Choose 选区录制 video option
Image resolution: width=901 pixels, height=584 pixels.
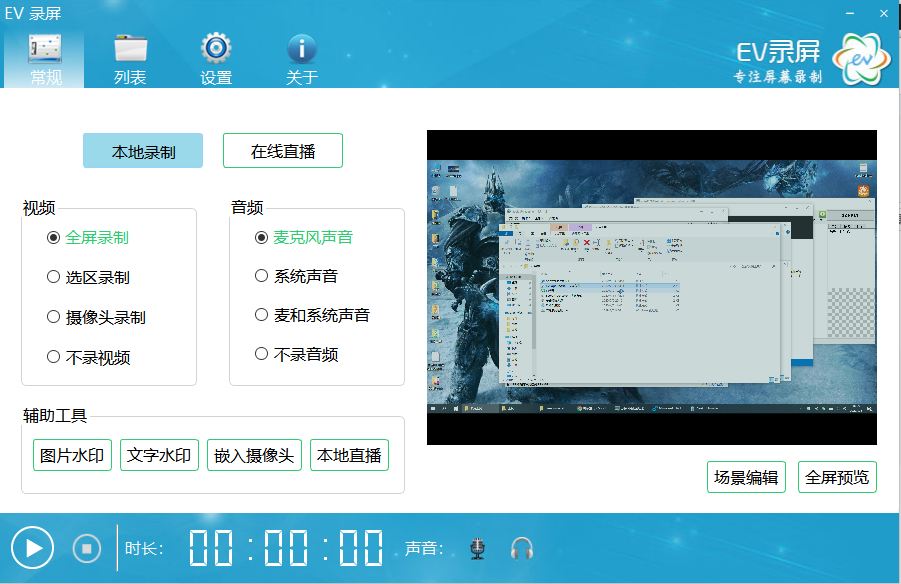pos(88,277)
